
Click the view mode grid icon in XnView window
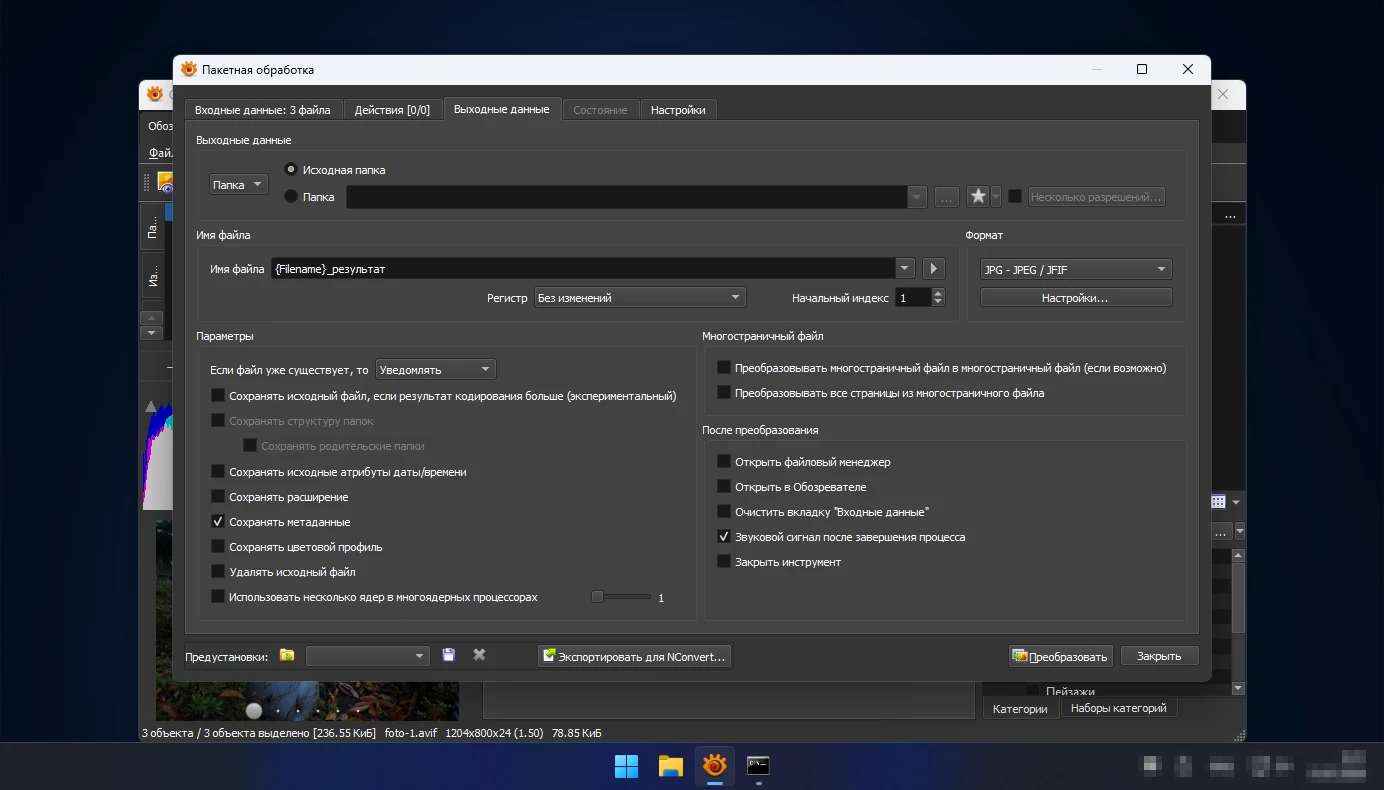coord(1218,502)
